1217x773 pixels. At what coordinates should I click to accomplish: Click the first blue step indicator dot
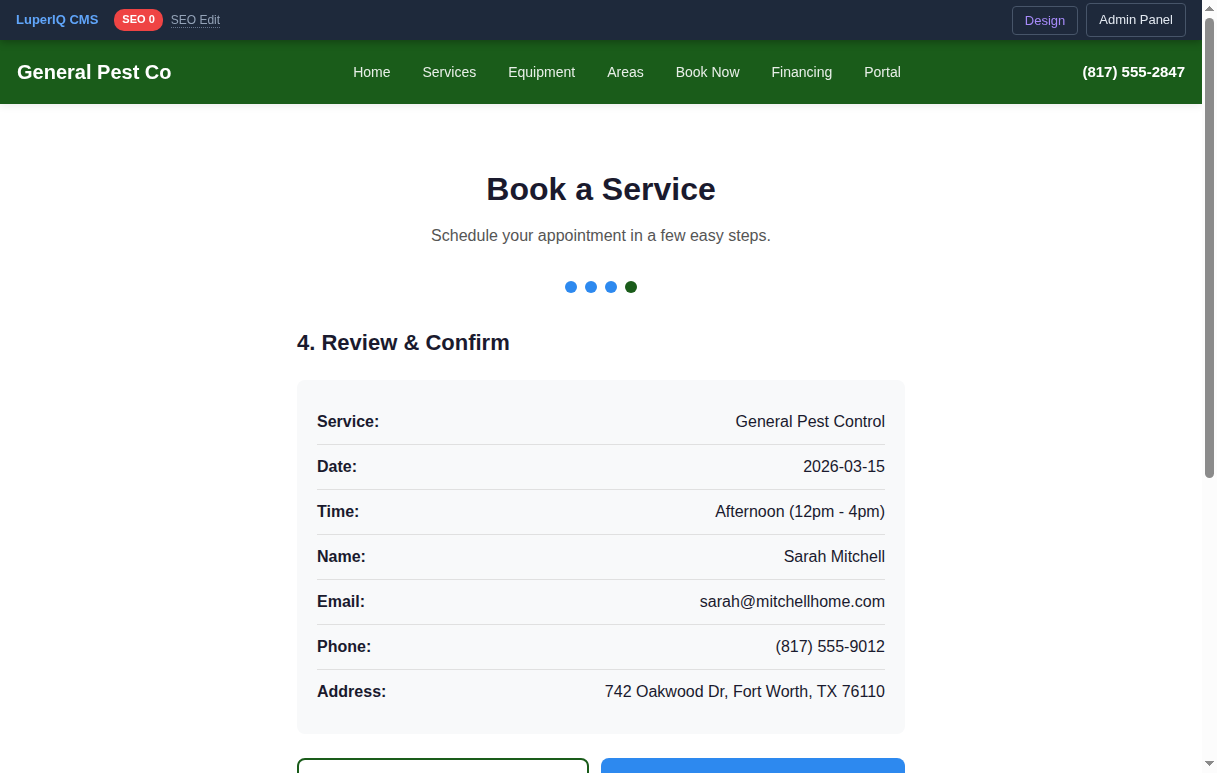click(571, 286)
